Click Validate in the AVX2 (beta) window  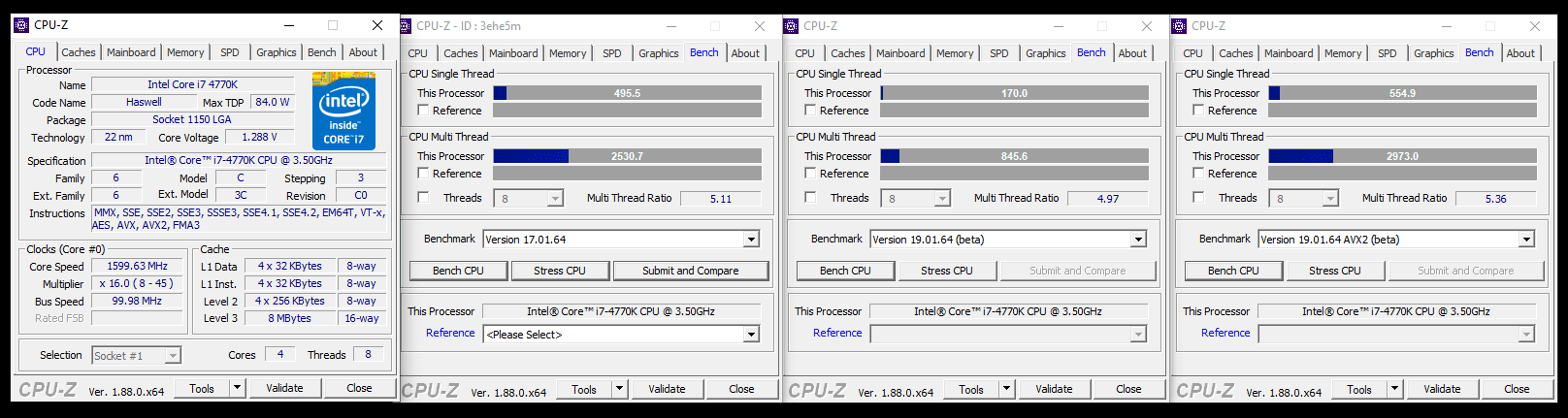[x=1442, y=389]
